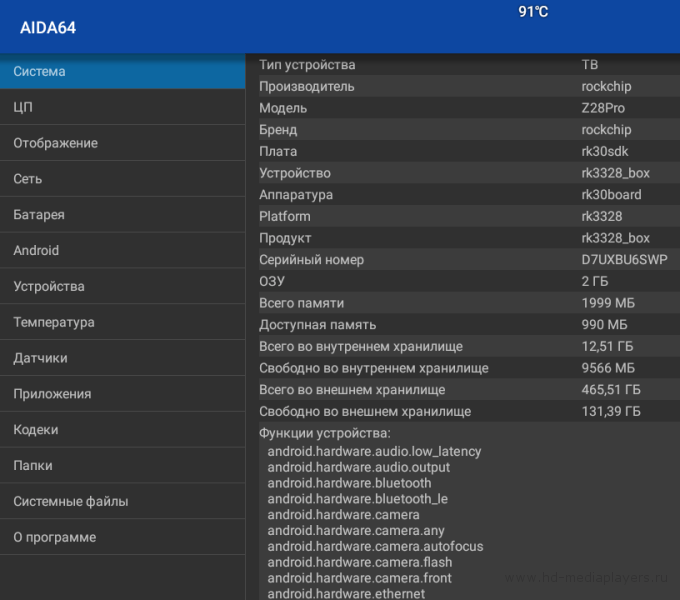Select the Продукт row label
680x600 pixels.
(285, 238)
